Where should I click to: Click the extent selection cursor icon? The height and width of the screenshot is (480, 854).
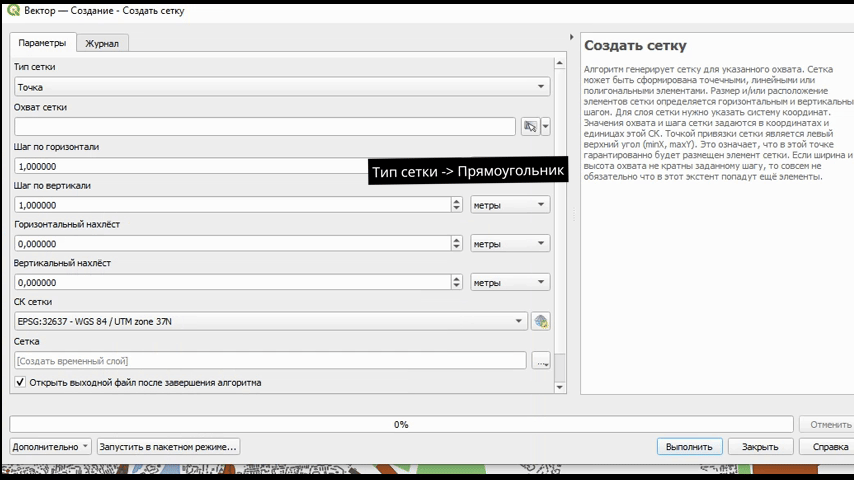coord(530,127)
